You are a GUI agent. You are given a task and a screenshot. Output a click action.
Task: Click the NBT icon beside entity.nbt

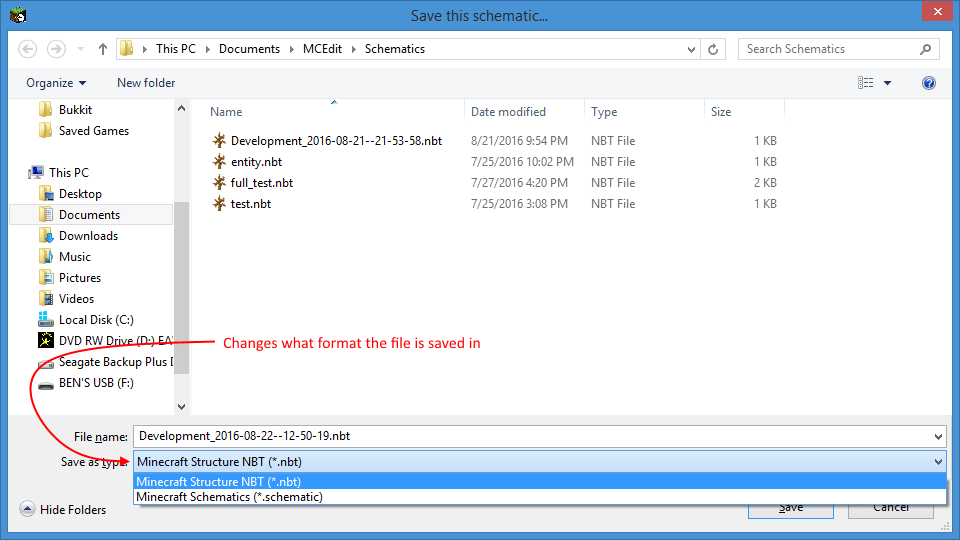(x=219, y=162)
